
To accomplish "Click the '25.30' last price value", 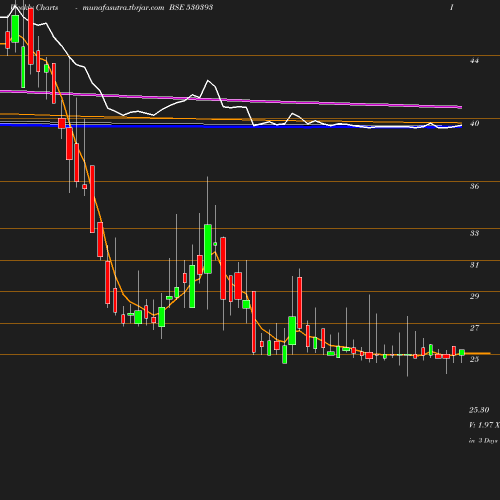I will click(479, 410).
